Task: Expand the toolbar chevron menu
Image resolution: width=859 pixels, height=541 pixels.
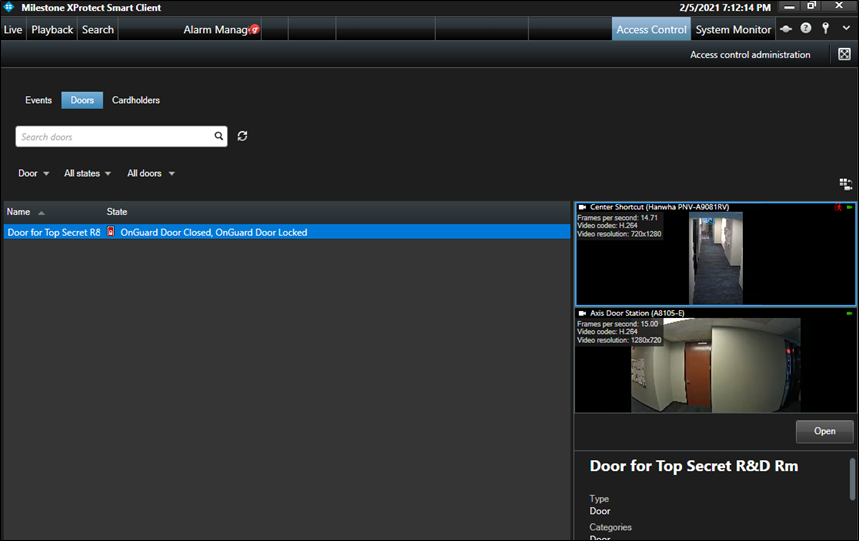Action: click(x=846, y=28)
